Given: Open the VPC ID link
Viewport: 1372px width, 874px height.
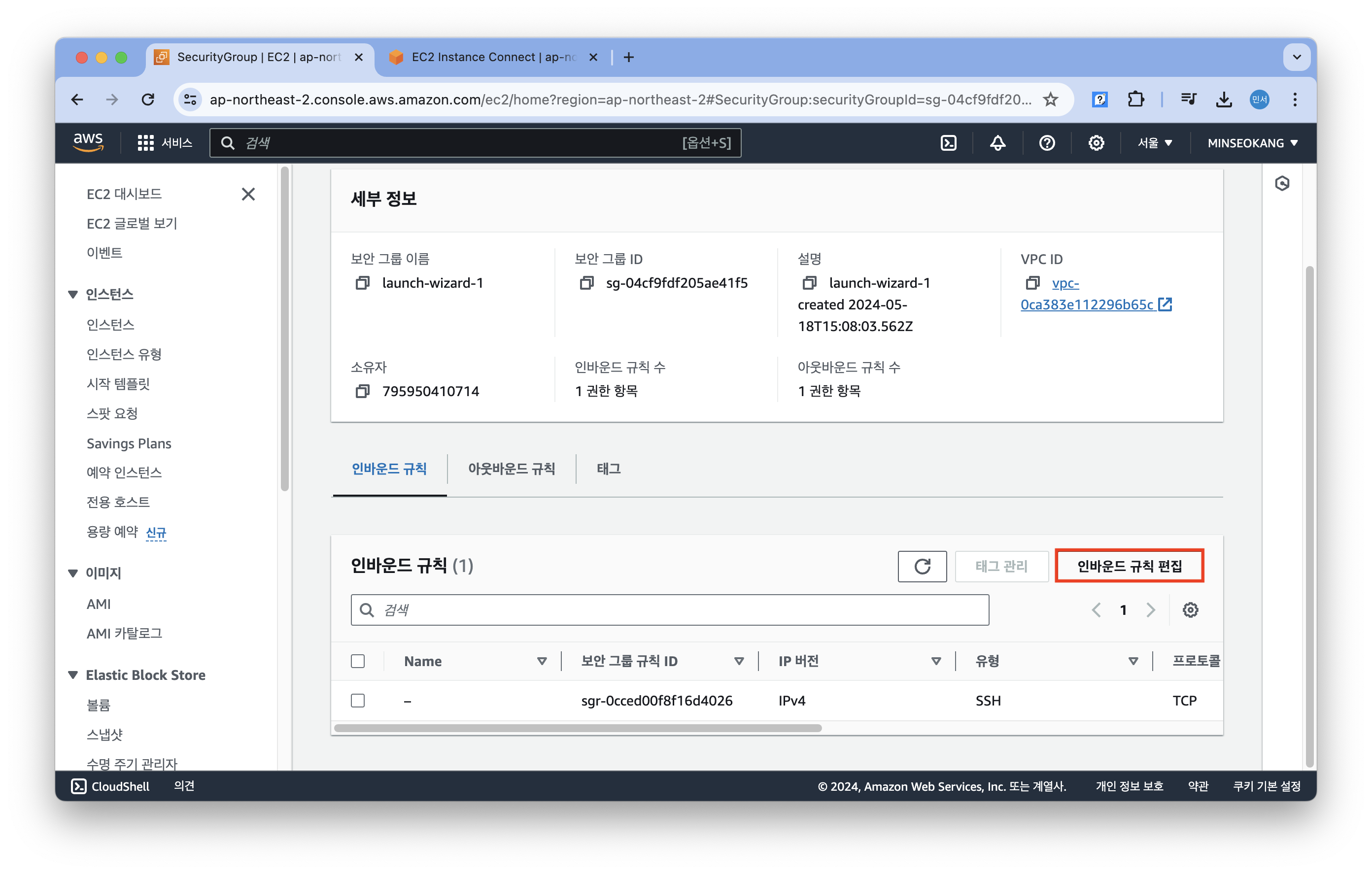Looking at the screenshot, I should click(x=1087, y=305).
